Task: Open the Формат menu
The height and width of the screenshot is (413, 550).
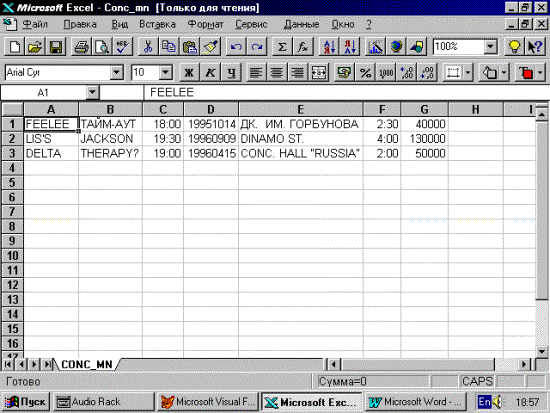Action: (x=205, y=24)
